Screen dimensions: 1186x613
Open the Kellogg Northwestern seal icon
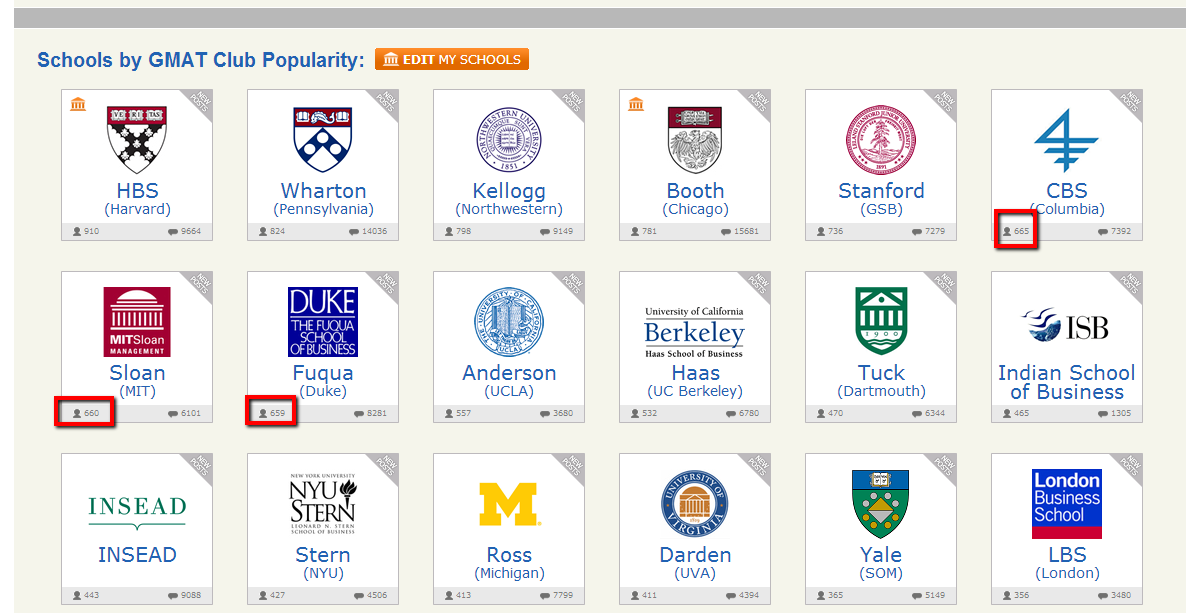pyautogui.click(x=509, y=139)
